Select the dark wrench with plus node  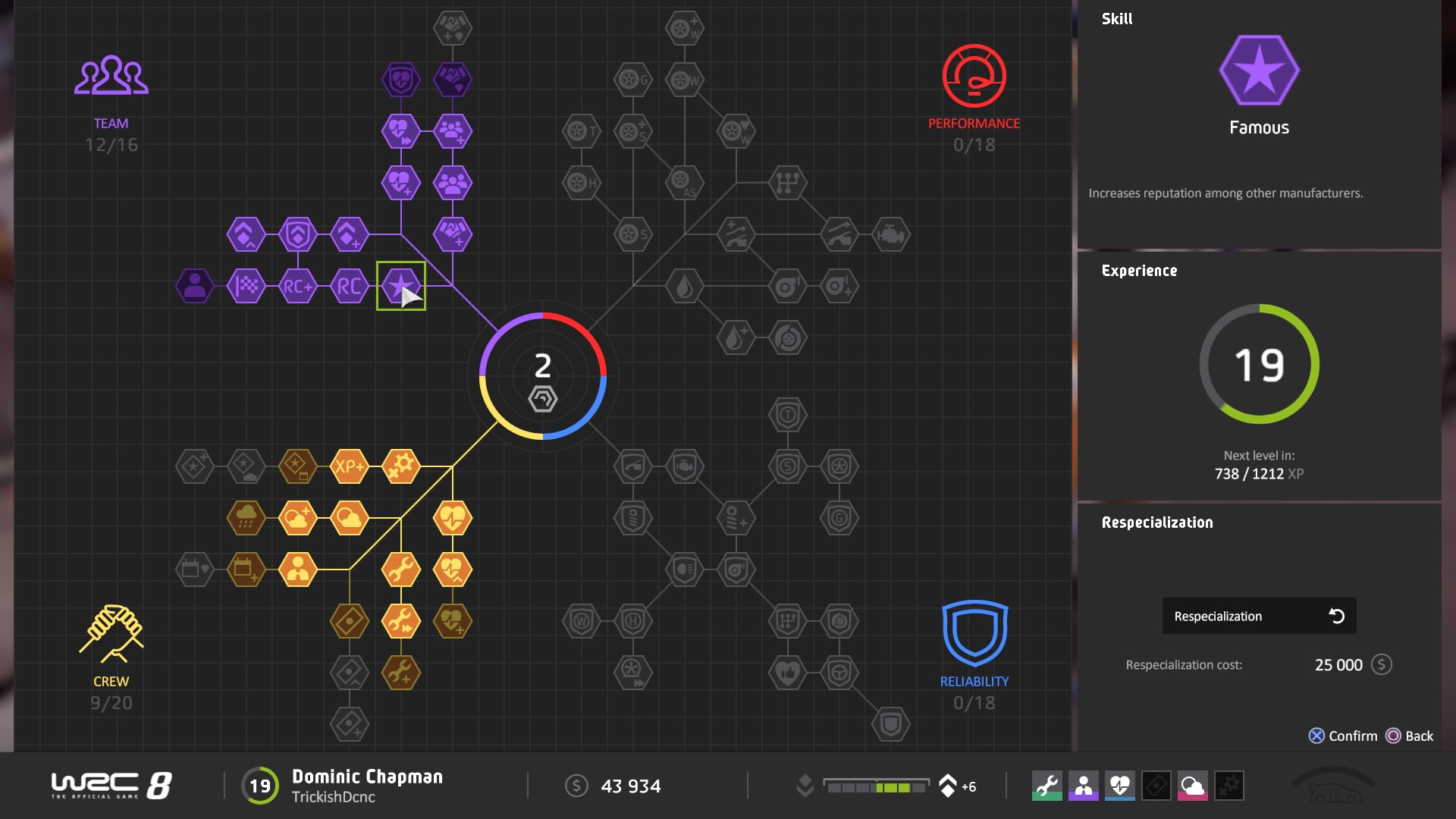pos(400,673)
